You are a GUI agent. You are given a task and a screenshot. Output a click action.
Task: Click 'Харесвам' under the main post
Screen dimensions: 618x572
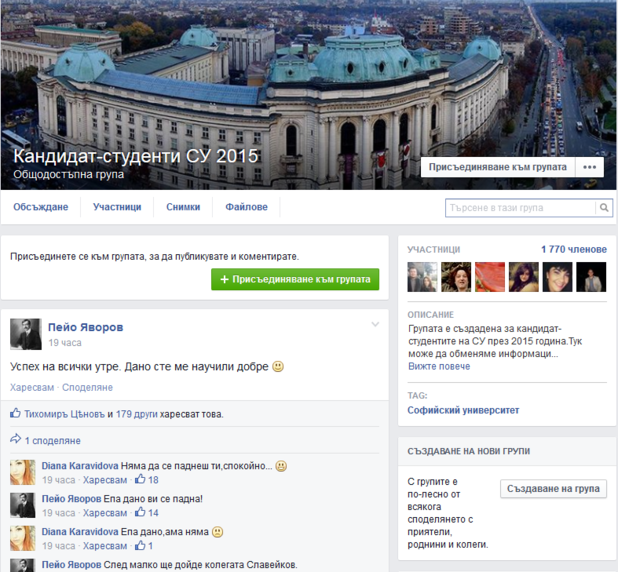tap(32, 388)
